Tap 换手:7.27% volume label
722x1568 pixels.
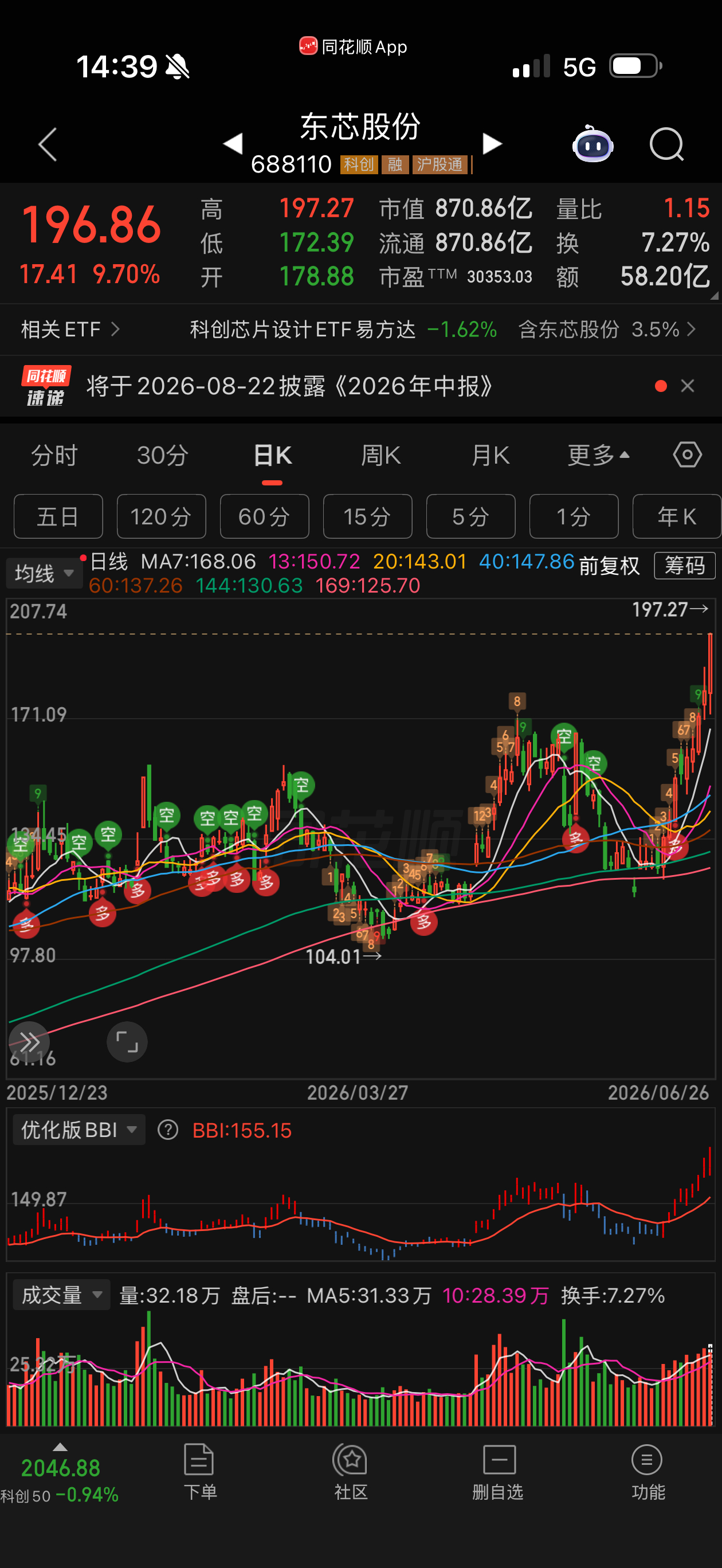point(613,1295)
